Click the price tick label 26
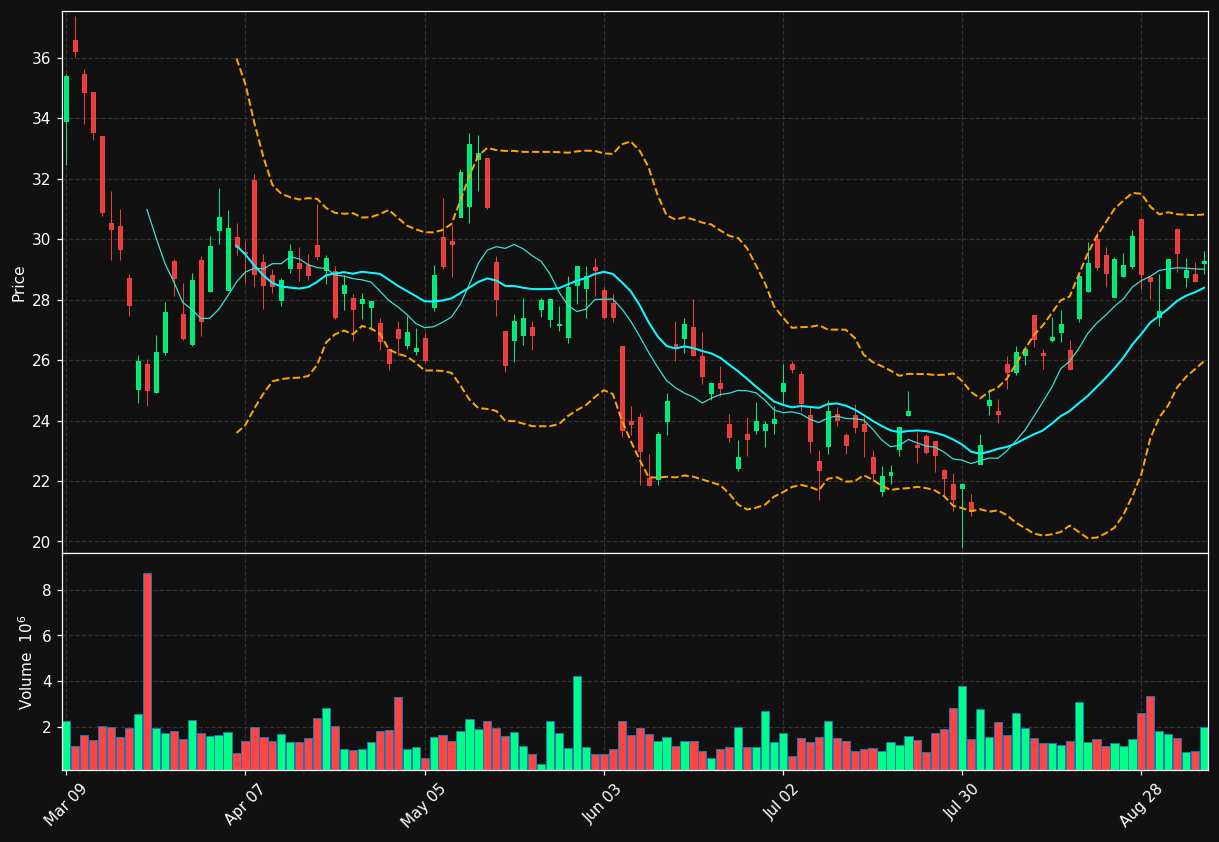 point(41,361)
